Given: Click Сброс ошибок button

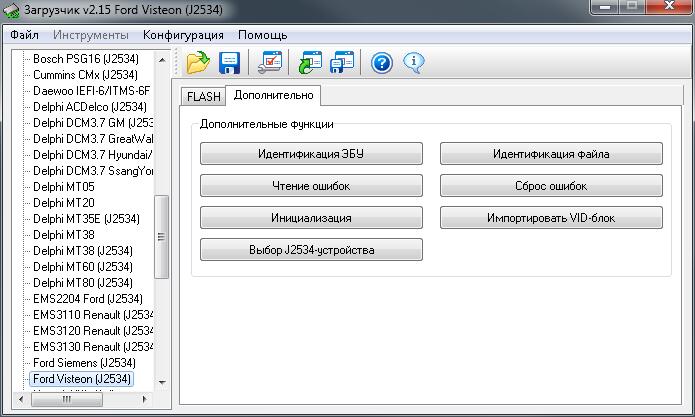Looking at the screenshot, I should tap(551, 186).
